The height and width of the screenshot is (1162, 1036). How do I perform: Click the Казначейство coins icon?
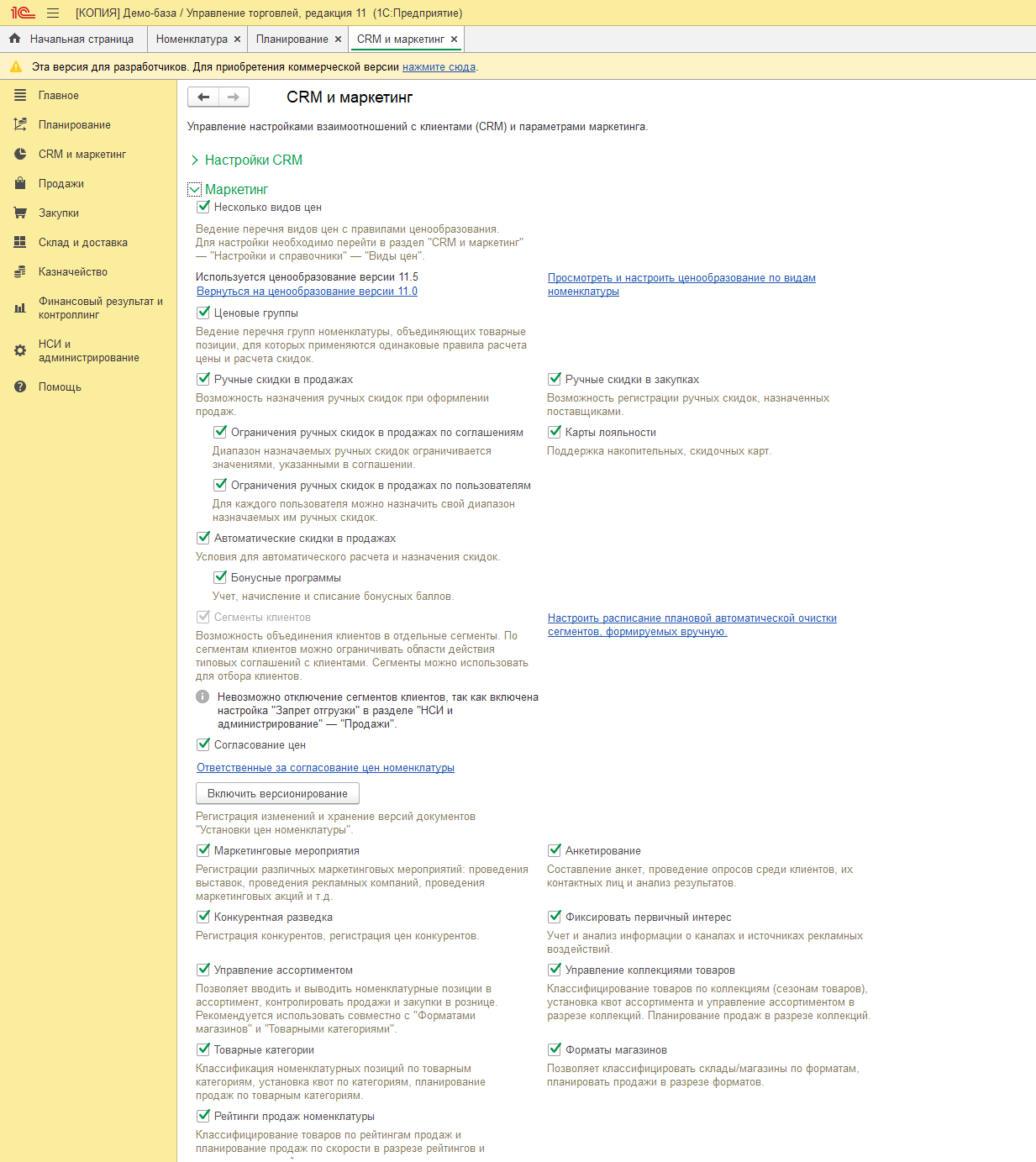pos(20,272)
